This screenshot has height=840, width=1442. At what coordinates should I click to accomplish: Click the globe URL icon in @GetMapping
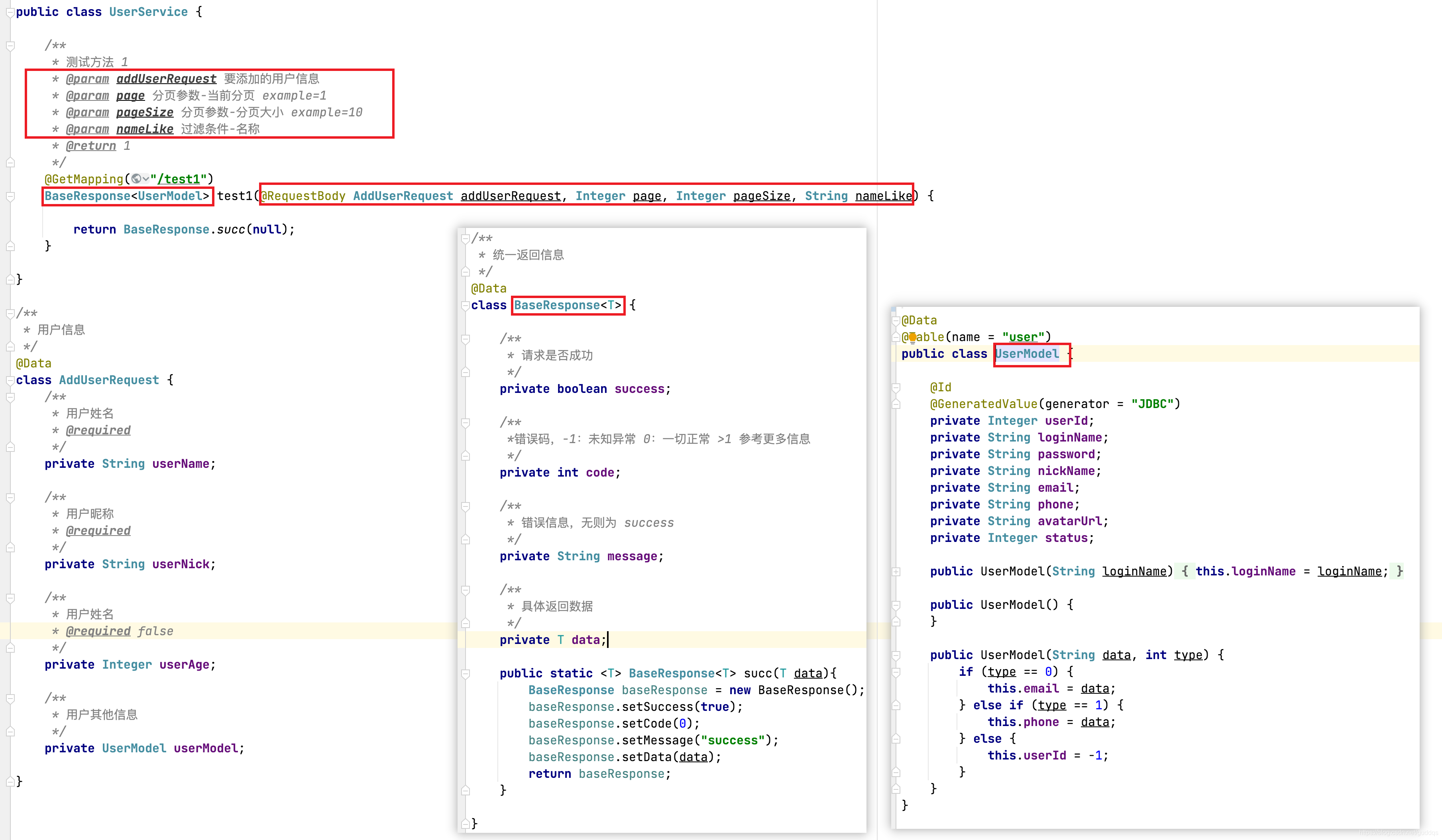pos(136,179)
